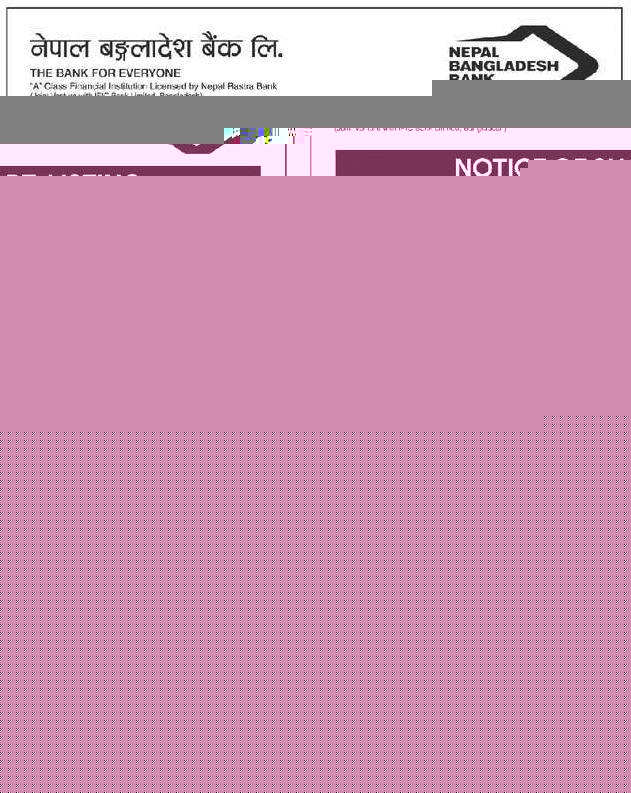
Task: Click the Nepali-script bank name heading
Action: pos(156,48)
